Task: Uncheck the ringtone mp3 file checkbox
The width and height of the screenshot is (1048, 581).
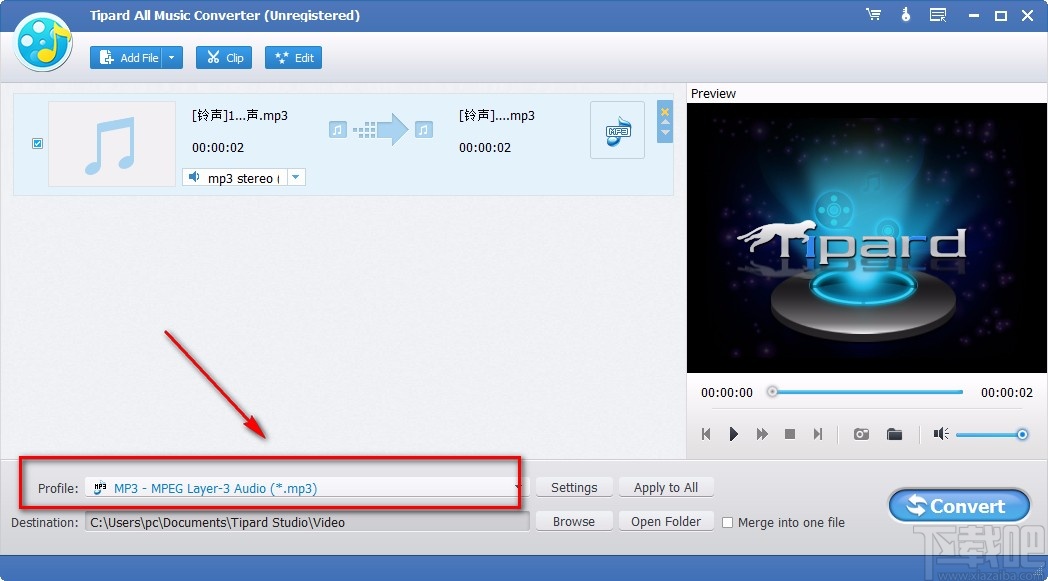Action: [x=37, y=143]
